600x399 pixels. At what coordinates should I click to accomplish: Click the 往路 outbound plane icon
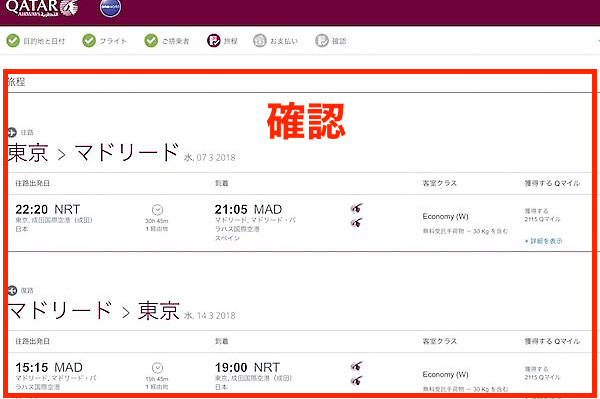pyautogui.click(x=12, y=132)
